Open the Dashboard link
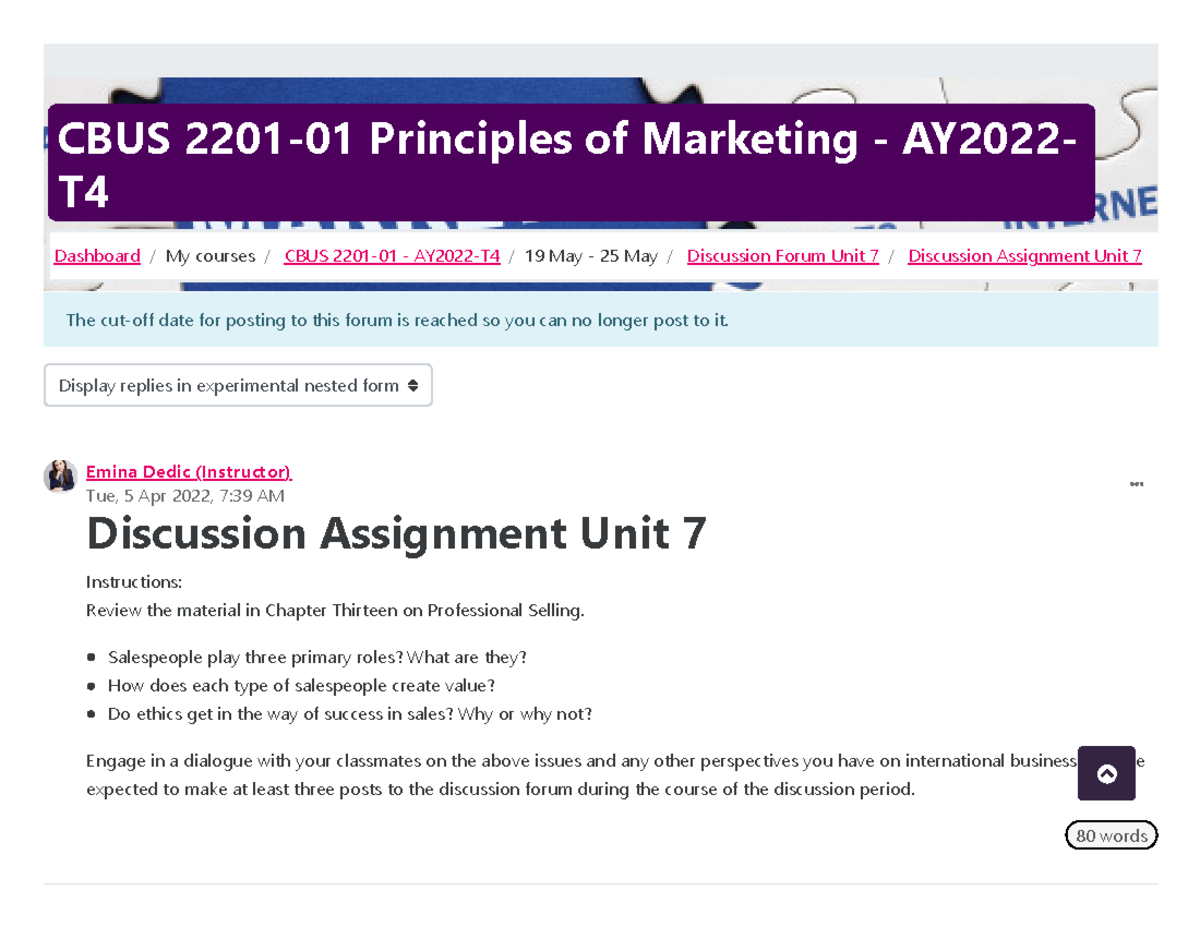The width and height of the screenshot is (1200, 927). 97,255
